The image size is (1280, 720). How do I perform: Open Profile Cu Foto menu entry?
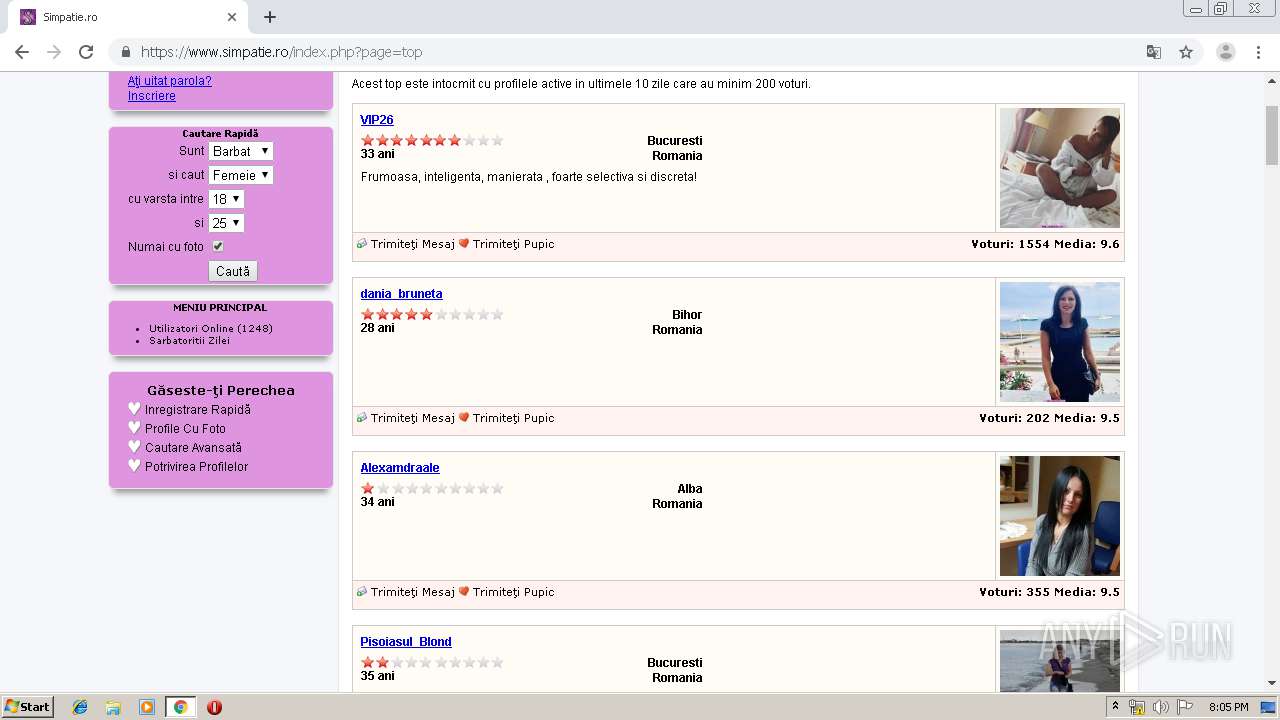point(185,428)
